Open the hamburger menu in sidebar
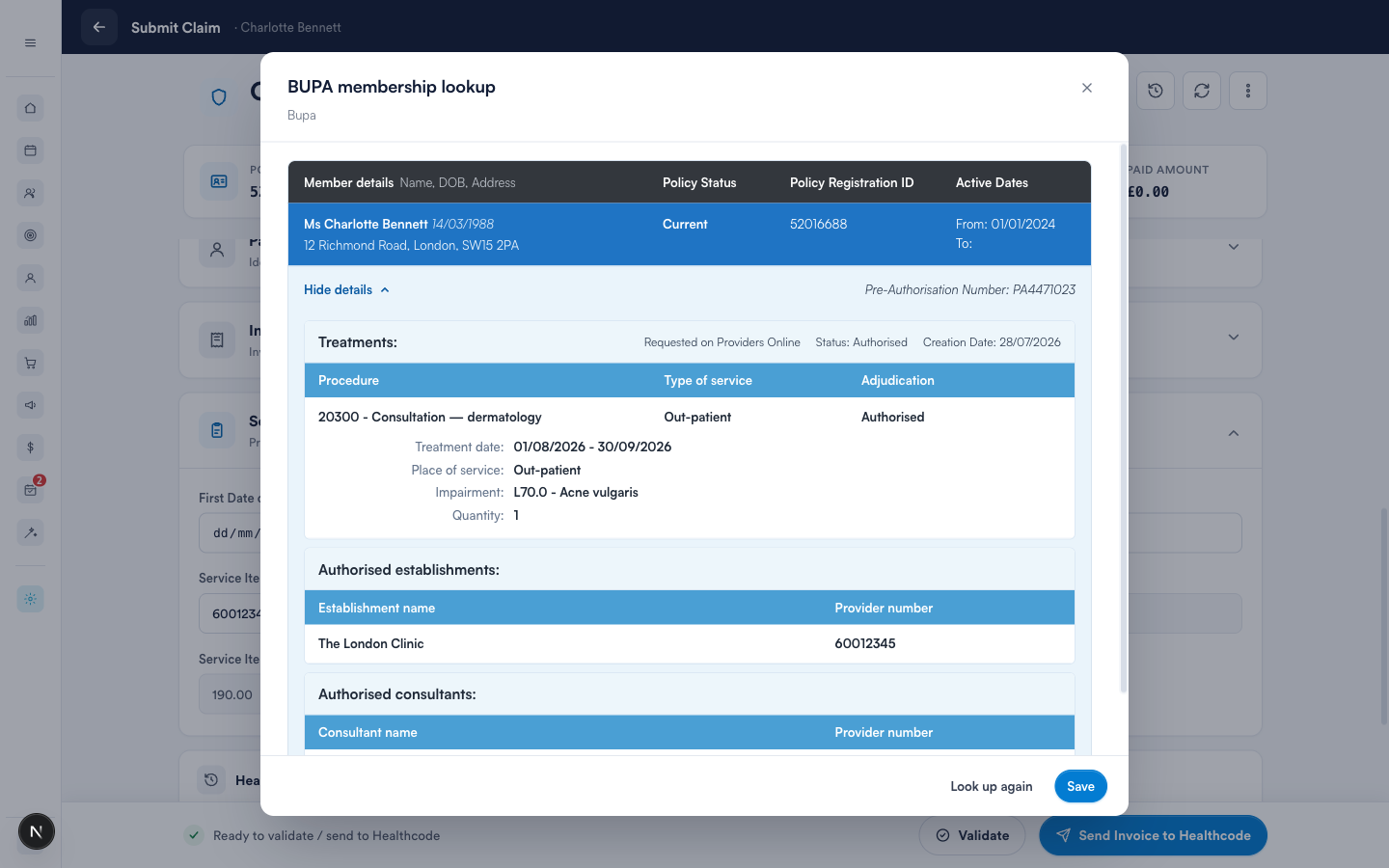Screen dimensions: 1389x868 point(30,42)
